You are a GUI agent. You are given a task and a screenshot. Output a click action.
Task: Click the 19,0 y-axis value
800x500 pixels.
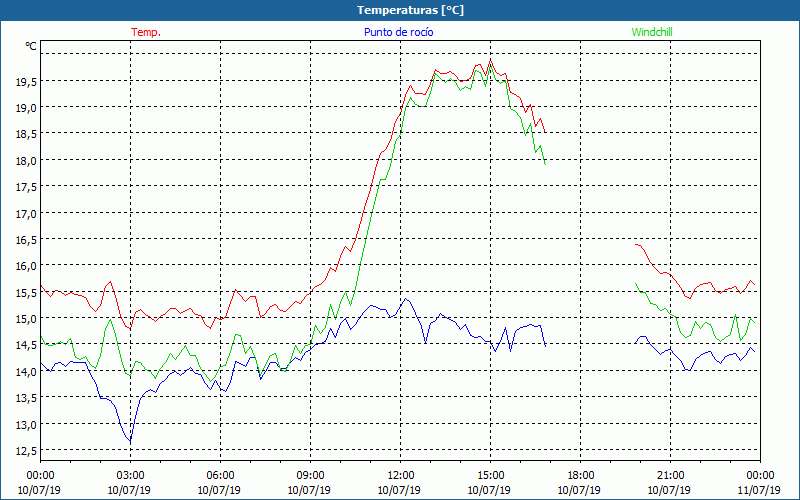click(x=26, y=108)
